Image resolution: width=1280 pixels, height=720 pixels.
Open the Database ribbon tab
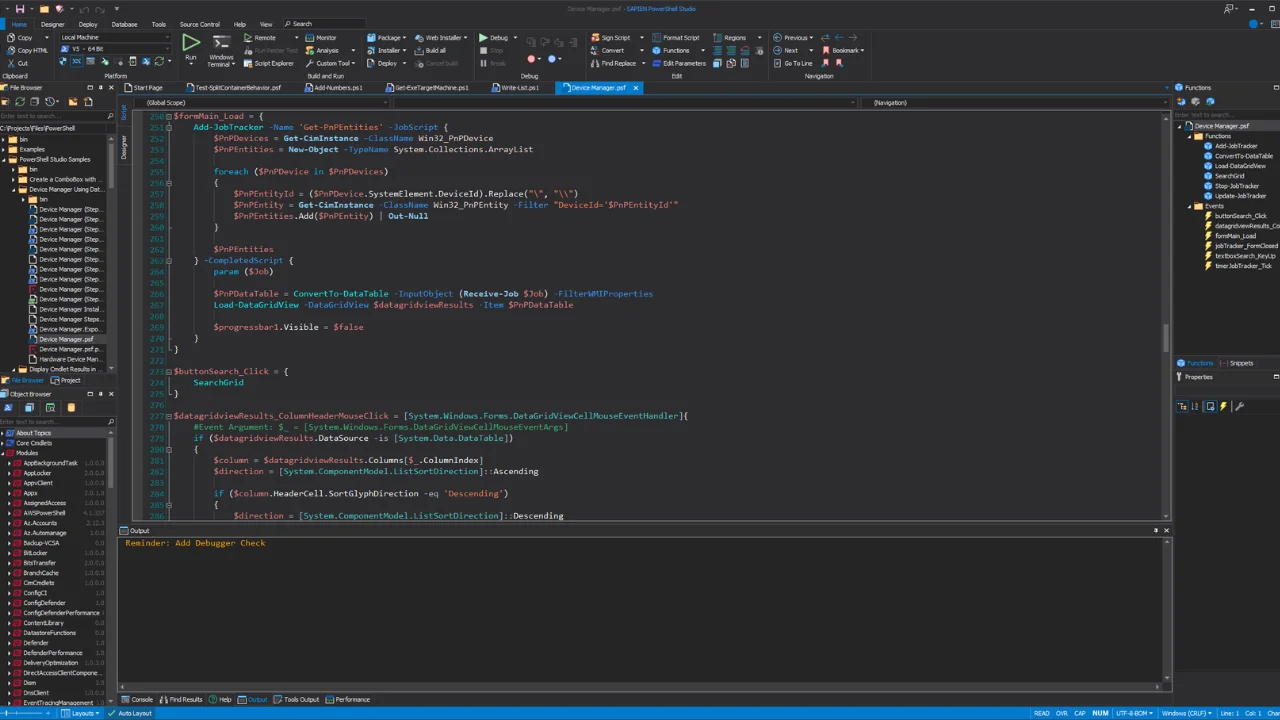124,24
